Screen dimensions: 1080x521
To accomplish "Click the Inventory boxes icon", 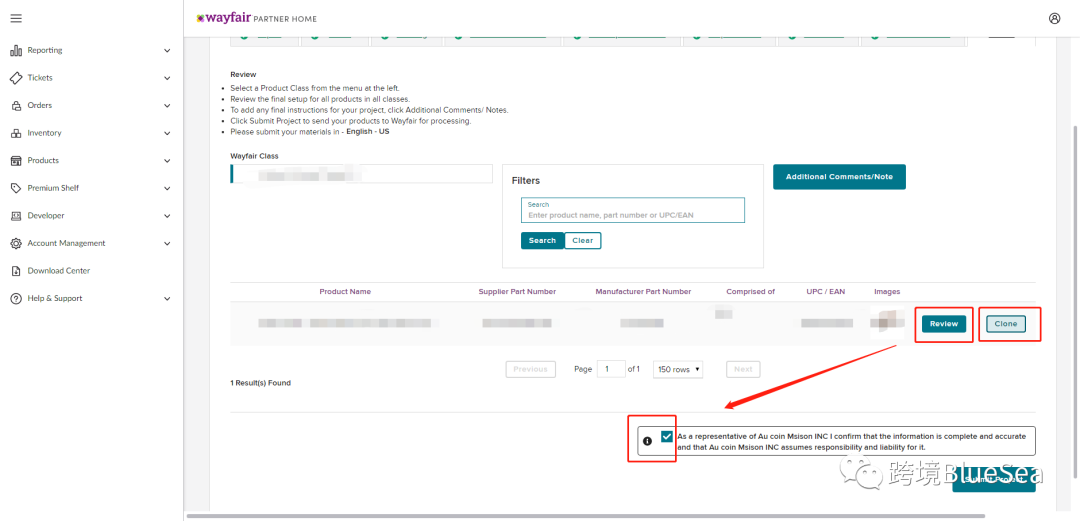I will coord(16,133).
